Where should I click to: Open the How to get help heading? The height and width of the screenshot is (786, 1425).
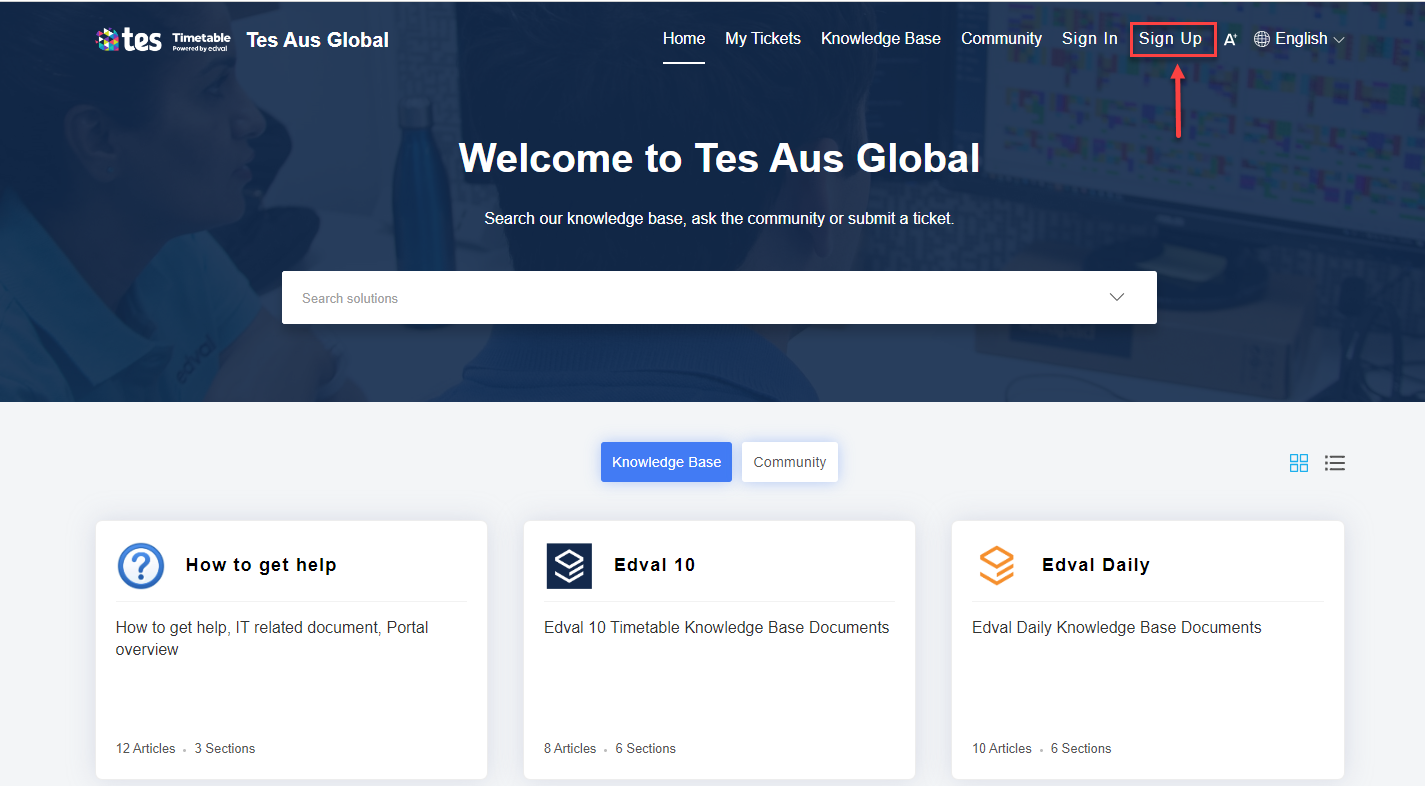(x=261, y=565)
